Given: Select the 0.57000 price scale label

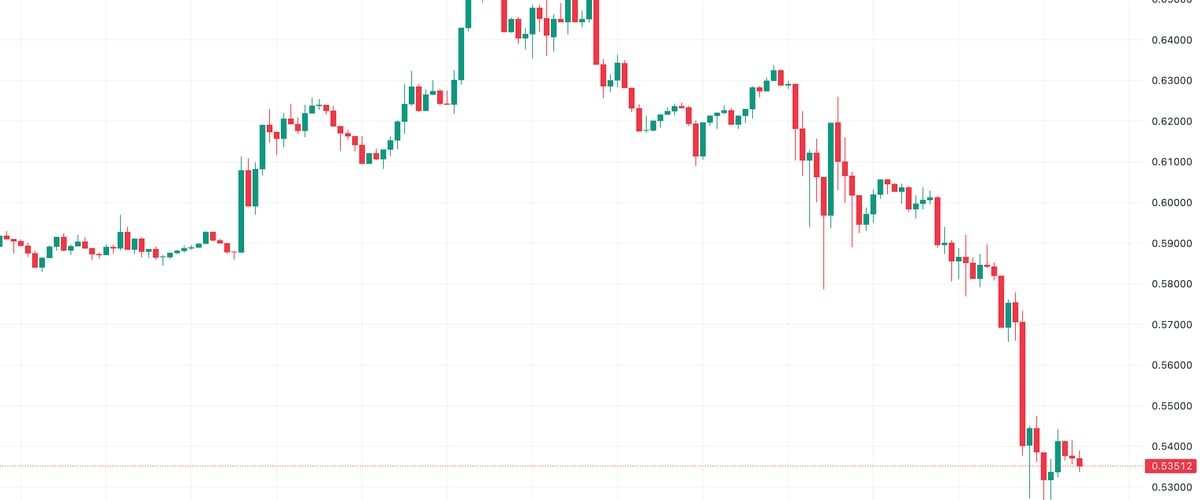Looking at the screenshot, I should pos(1171,325).
